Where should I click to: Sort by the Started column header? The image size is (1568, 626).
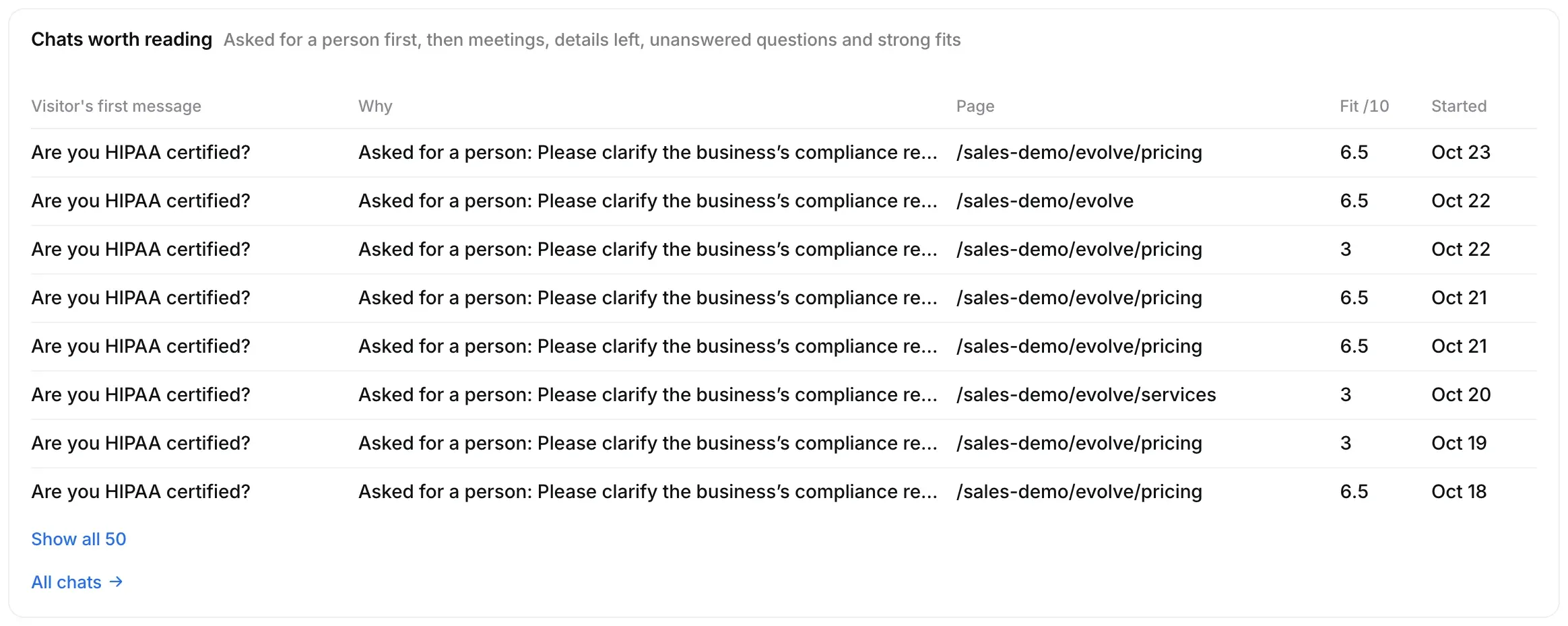[1459, 106]
